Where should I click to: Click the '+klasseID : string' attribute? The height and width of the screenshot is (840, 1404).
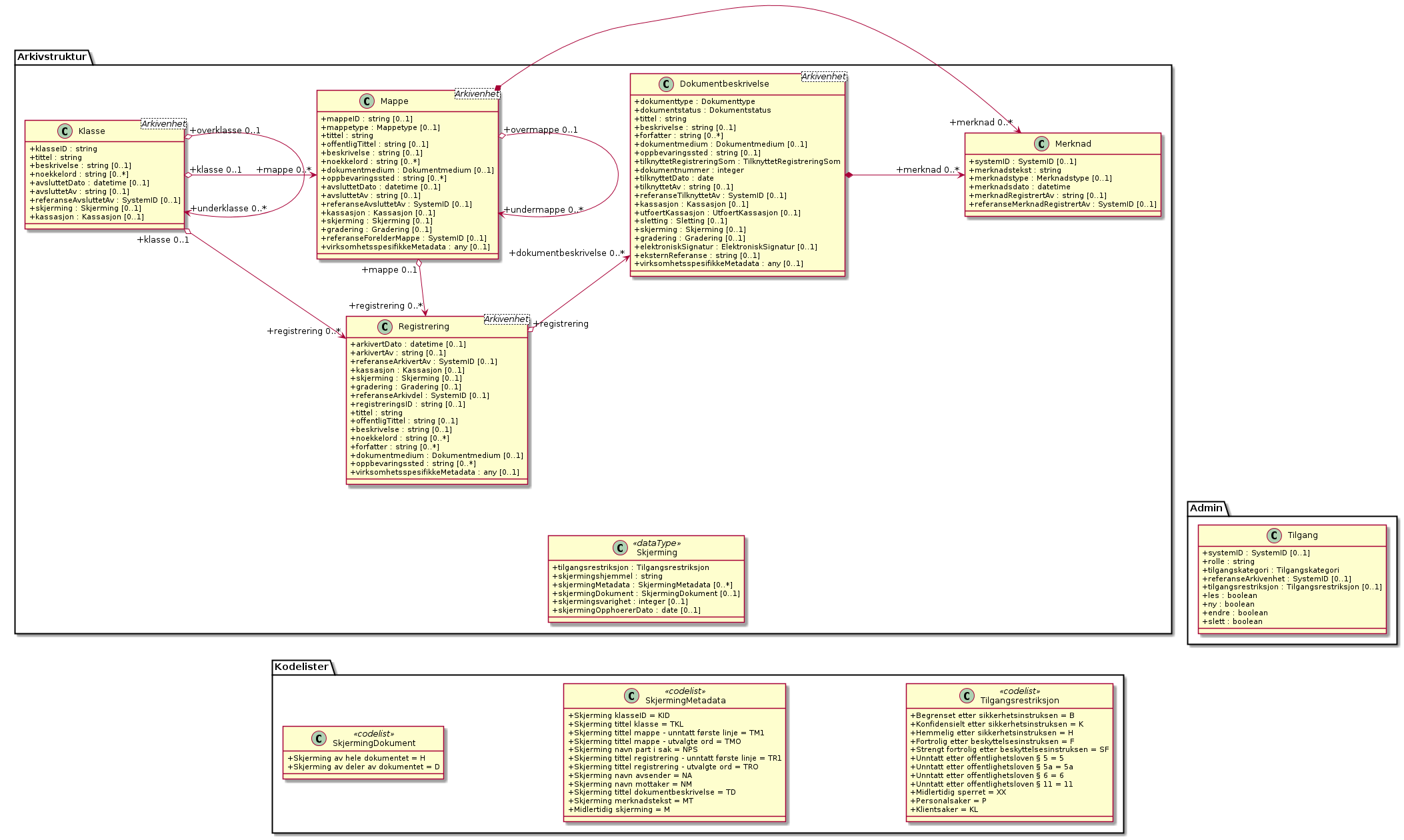tap(63, 149)
